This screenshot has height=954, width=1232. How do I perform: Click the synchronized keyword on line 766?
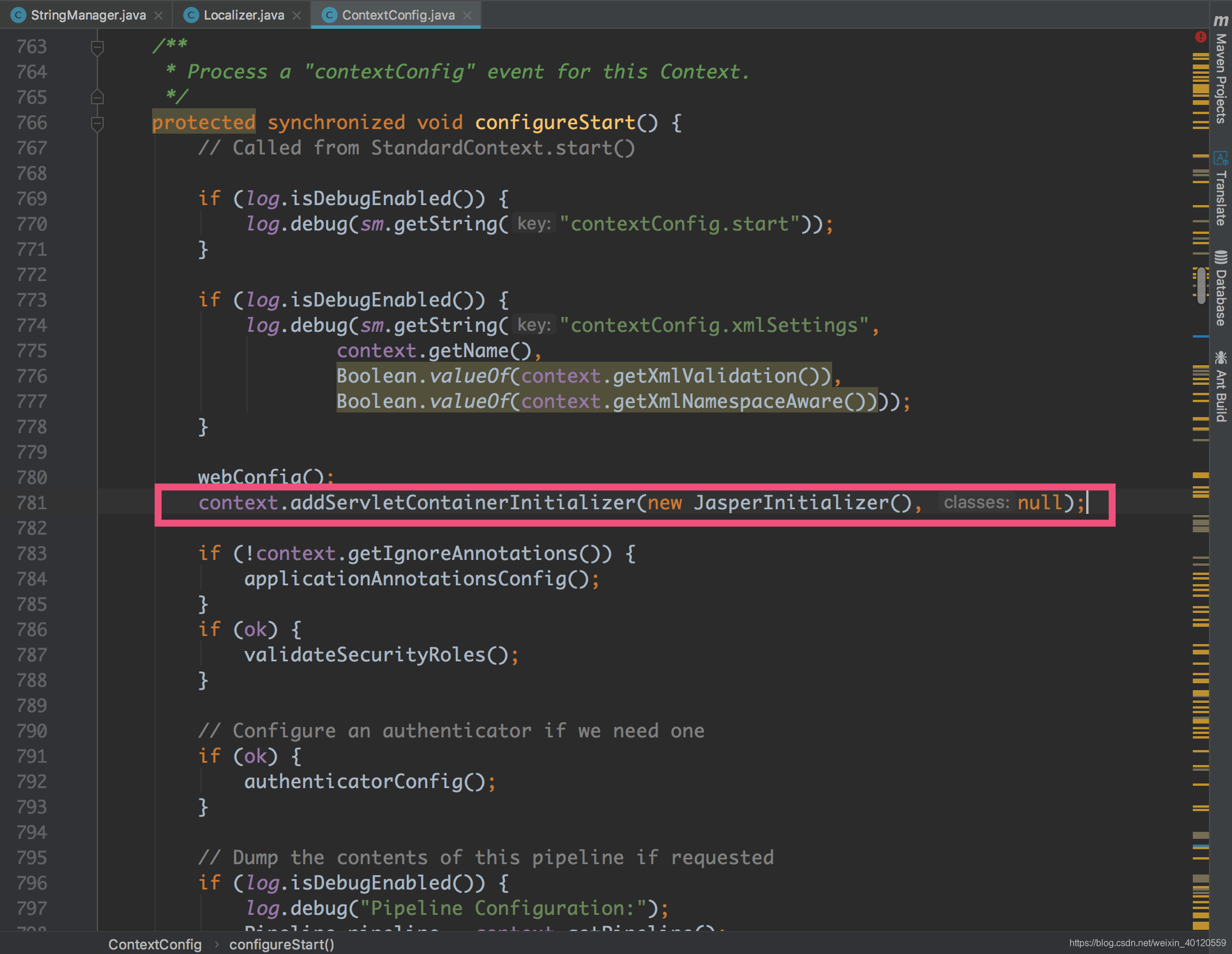coord(336,122)
